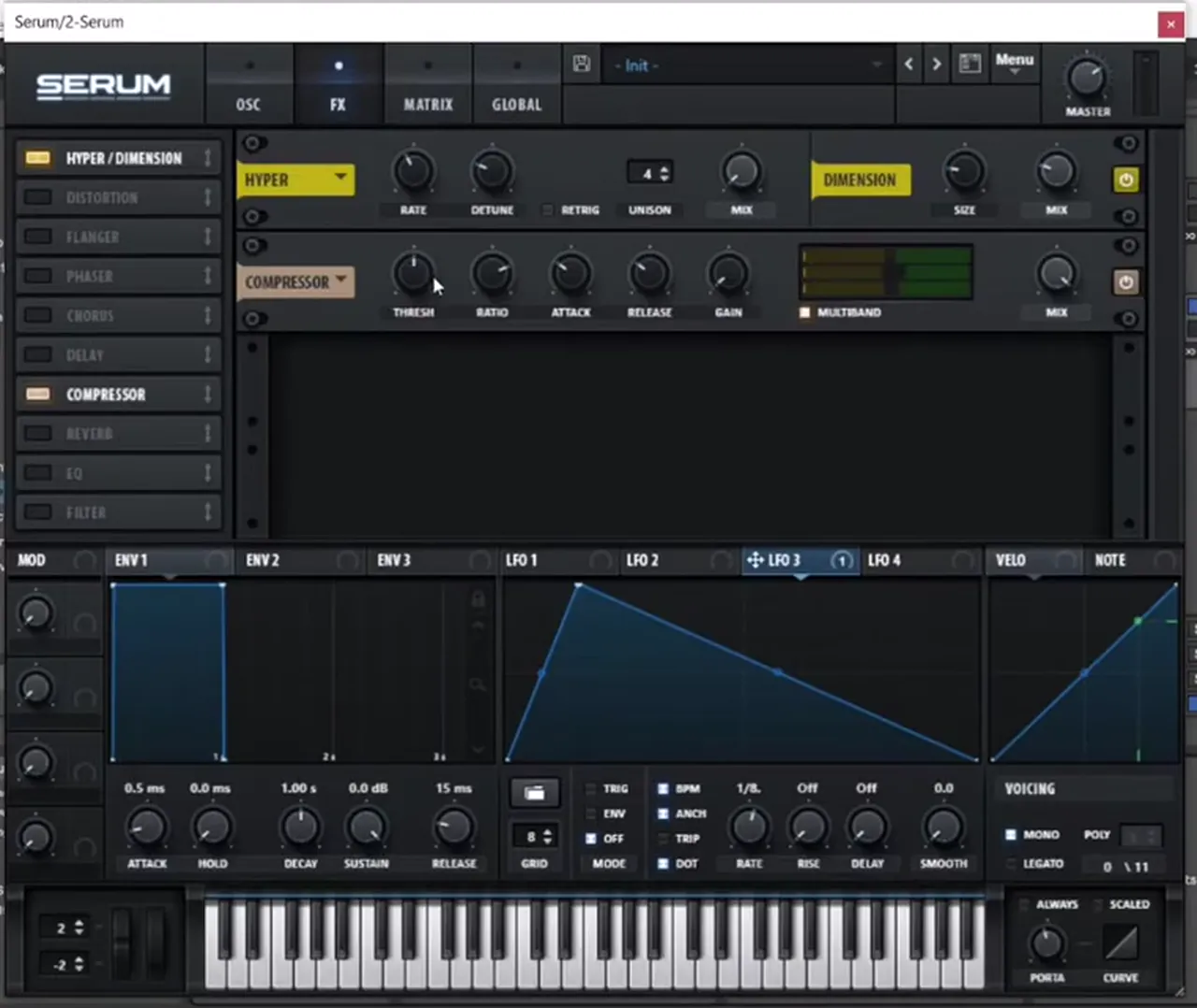1197x1008 pixels.
Task: Click the Dimension Size knob
Action: point(964,171)
